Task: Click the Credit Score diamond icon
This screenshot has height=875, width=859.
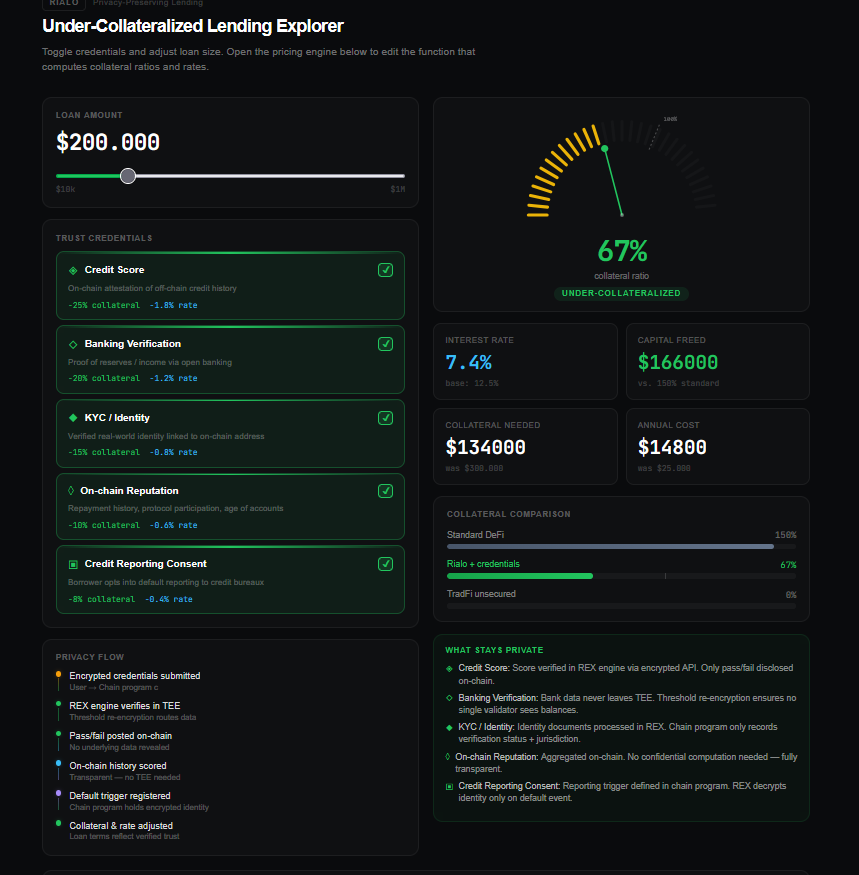Action: pyautogui.click(x=73, y=270)
